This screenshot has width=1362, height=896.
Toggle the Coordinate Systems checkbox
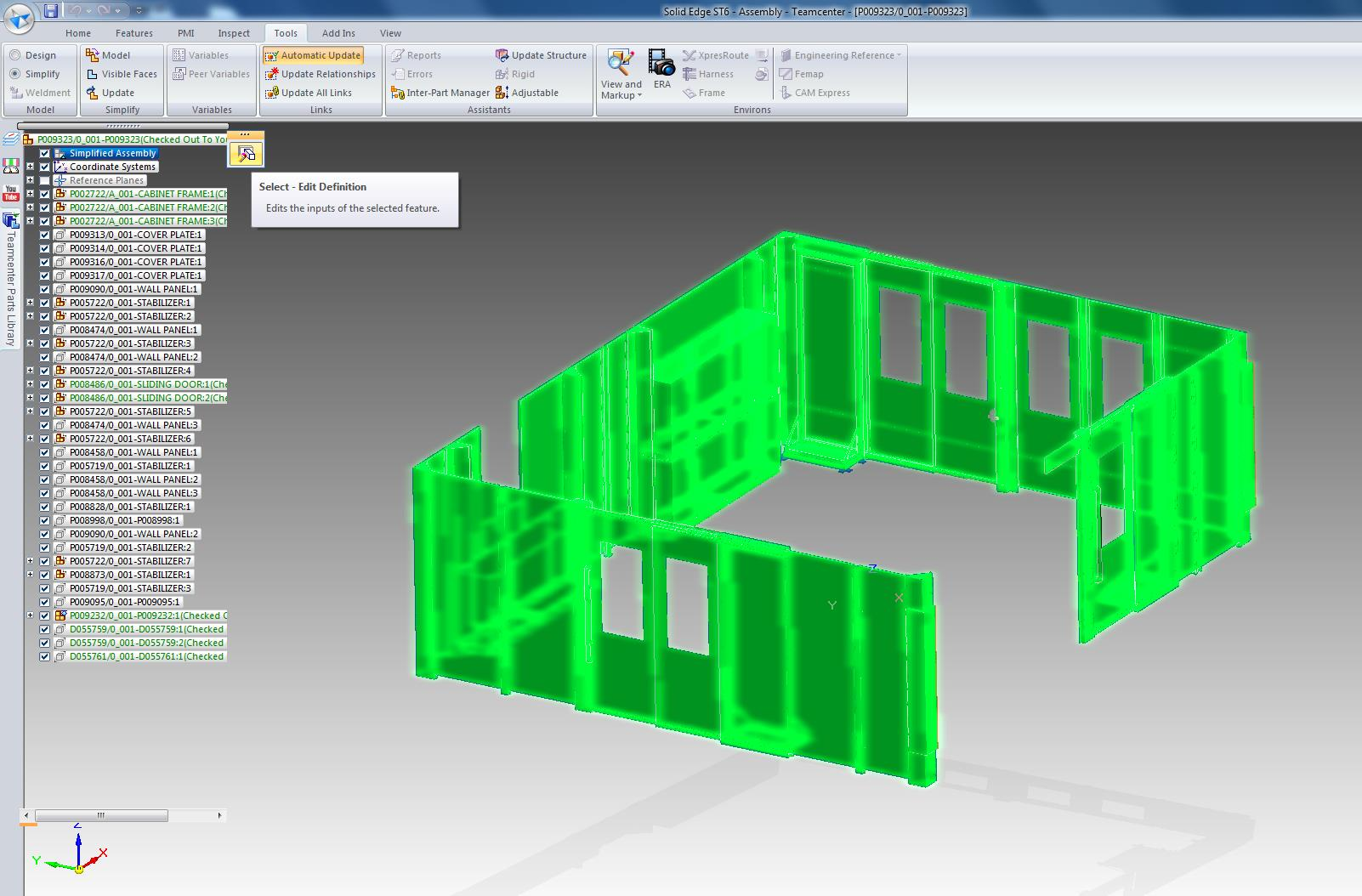[x=45, y=167]
